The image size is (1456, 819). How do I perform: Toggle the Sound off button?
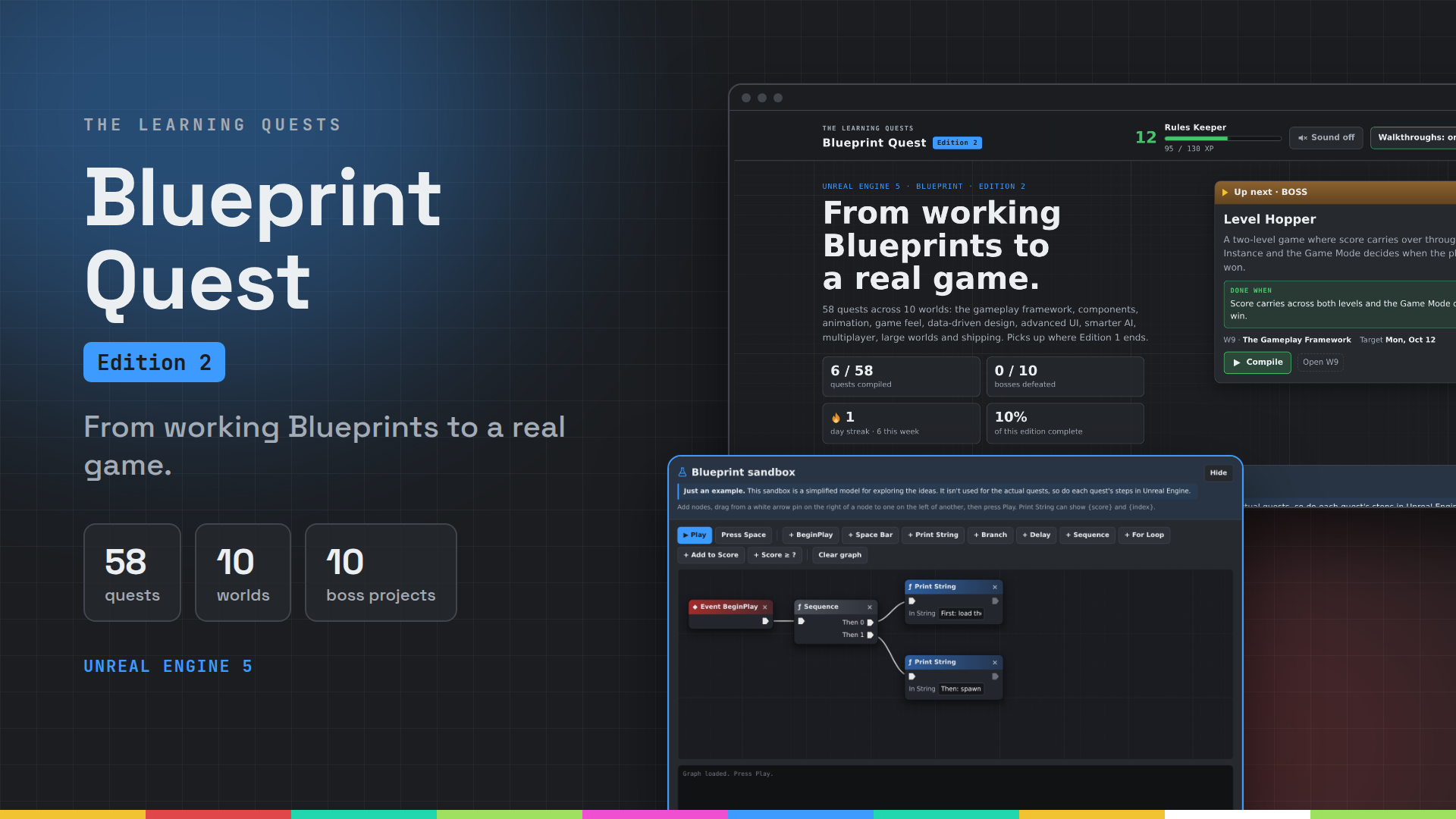(x=1326, y=138)
